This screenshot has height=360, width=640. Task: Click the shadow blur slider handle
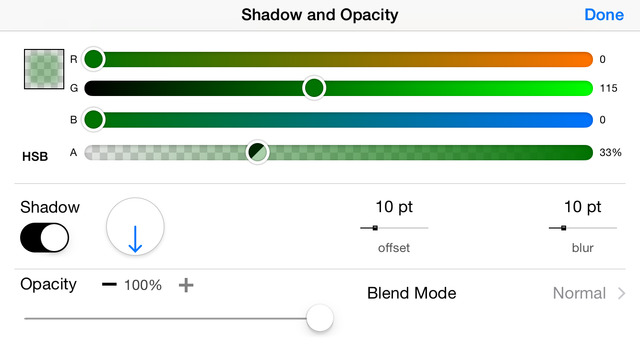tap(563, 228)
